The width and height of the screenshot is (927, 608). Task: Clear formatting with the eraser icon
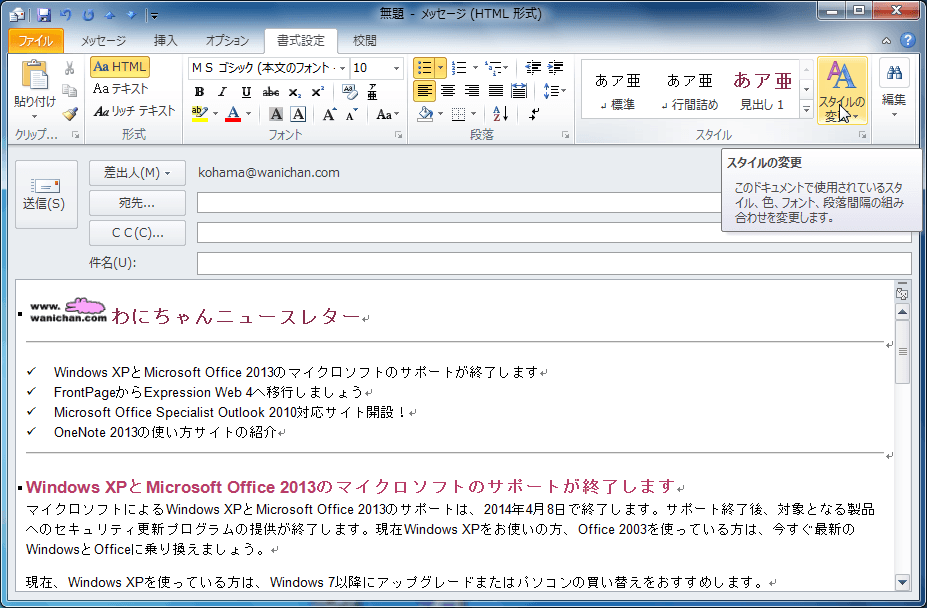coord(349,92)
